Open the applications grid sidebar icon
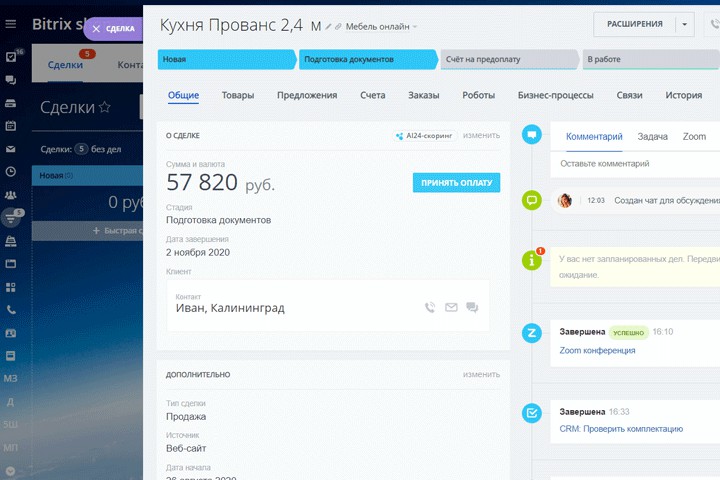720x480 pixels. point(11,287)
